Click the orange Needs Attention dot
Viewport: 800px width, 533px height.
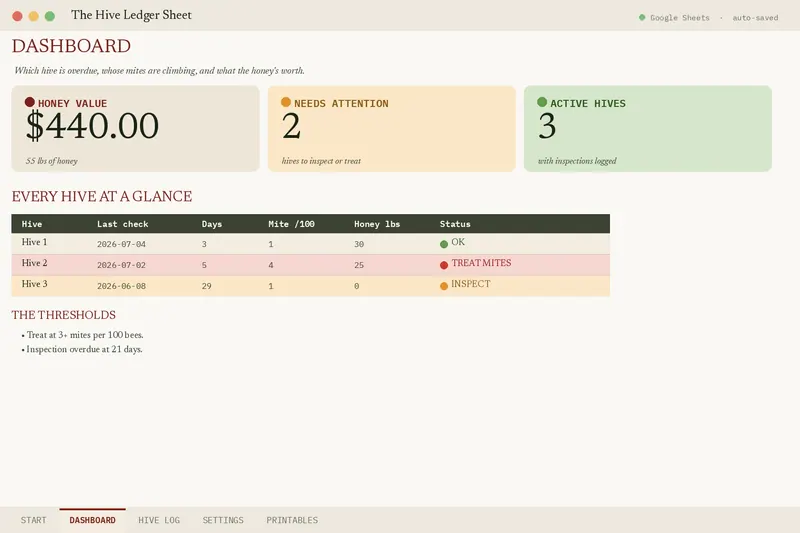pos(286,102)
